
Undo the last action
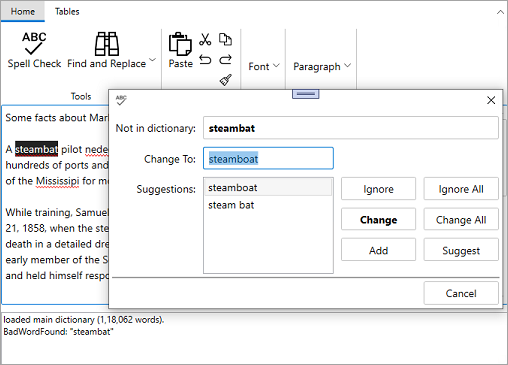(205, 60)
